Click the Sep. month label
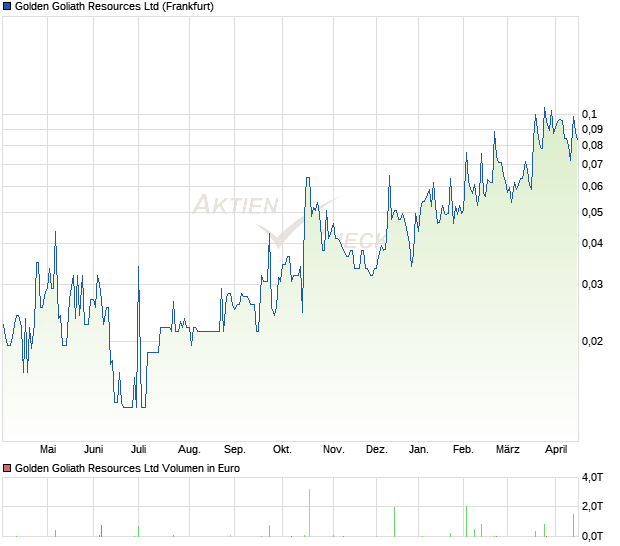This screenshot has height=546, width=620. (x=235, y=450)
